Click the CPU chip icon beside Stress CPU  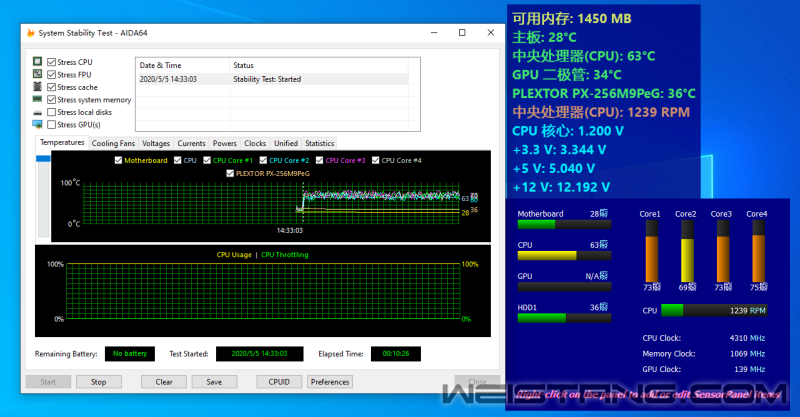click(38, 62)
